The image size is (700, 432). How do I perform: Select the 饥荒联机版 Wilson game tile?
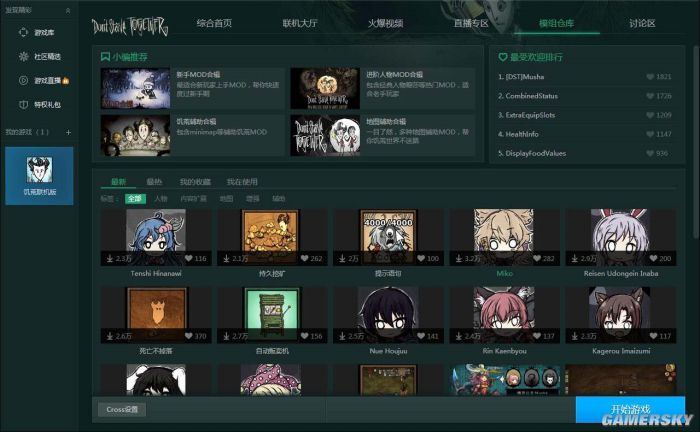39,176
